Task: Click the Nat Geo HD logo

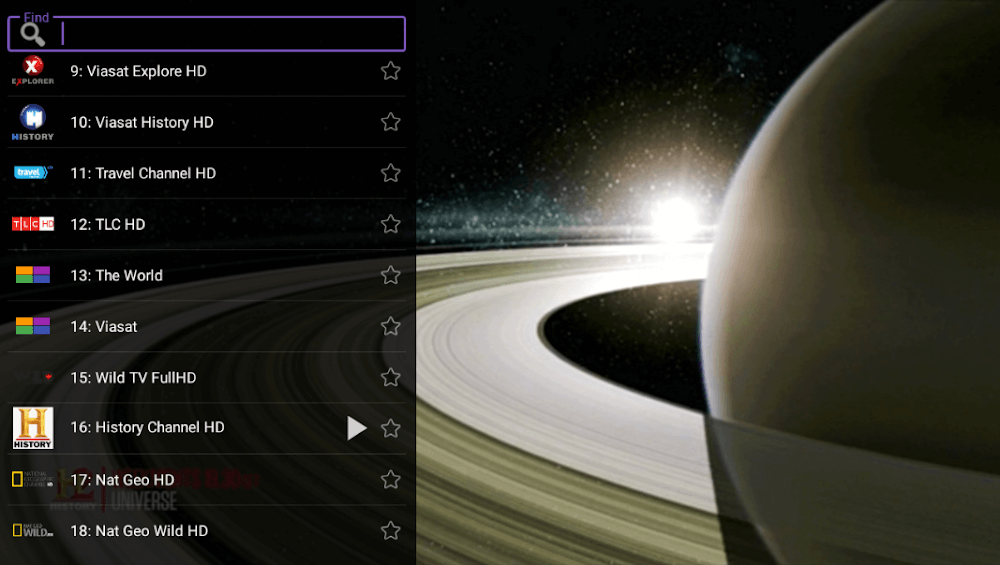Action: pyautogui.click(x=33, y=480)
